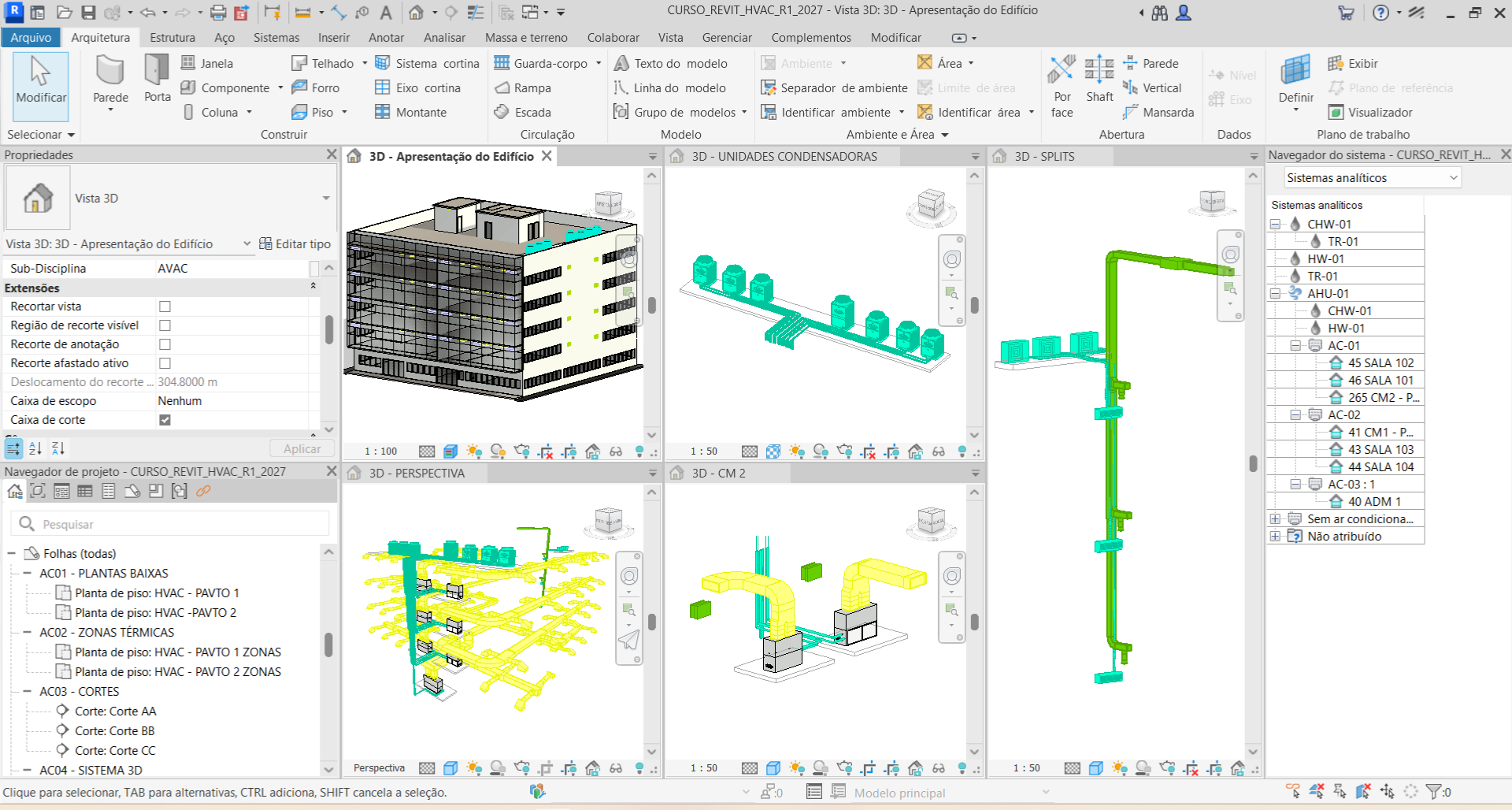Screen dimensions: 1512x810
Task: Check the Recorte de anotação box
Action: (x=165, y=344)
